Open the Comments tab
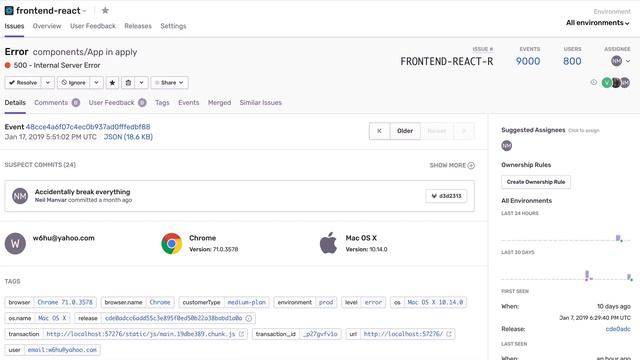 click(57, 102)
